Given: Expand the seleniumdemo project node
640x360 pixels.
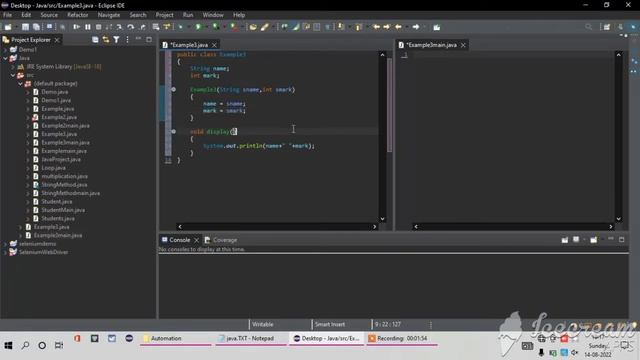Looking at the screenshot, I should click(5, 244).
